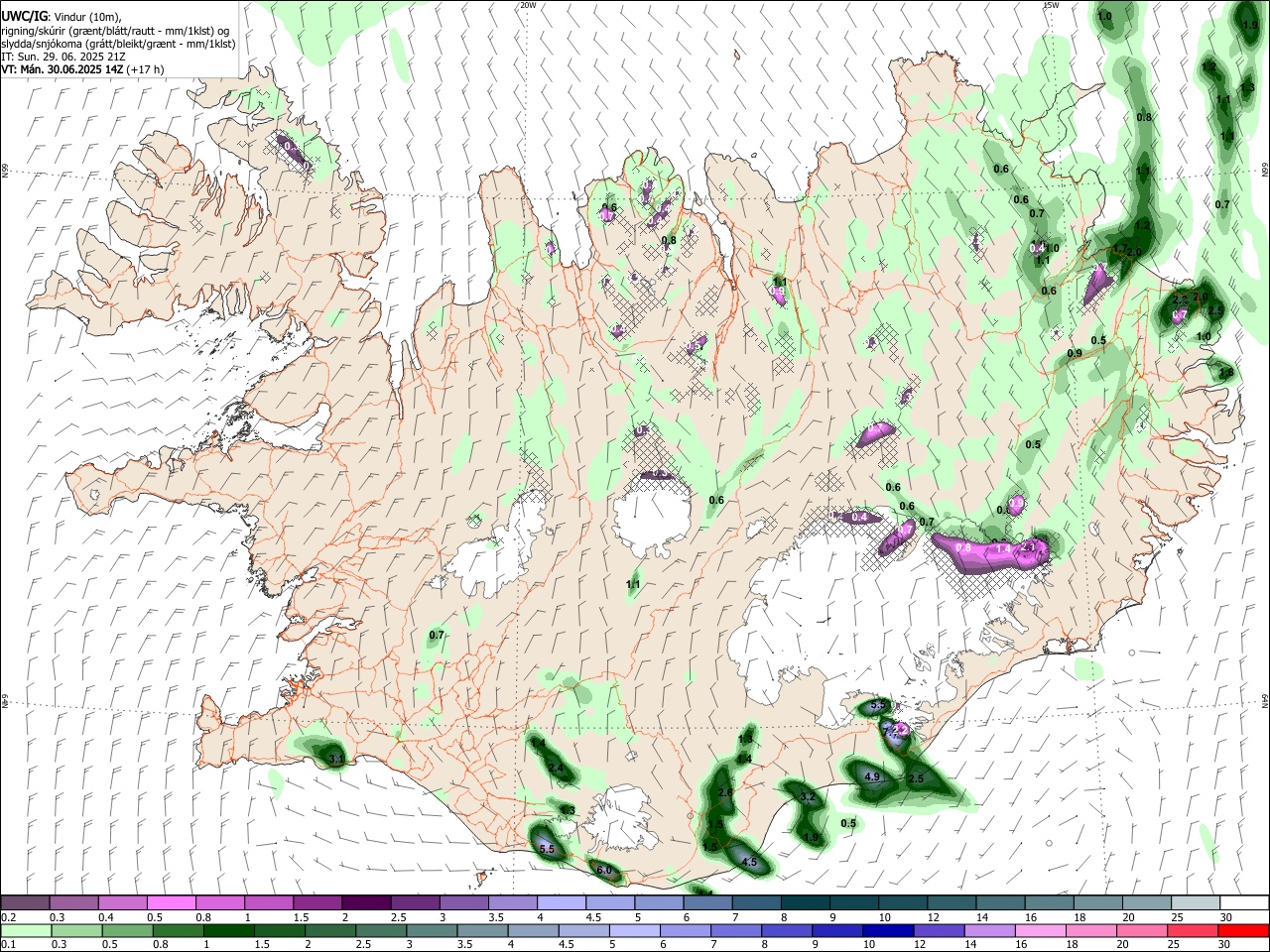
Task: Click the '0.2' snow scale label
Action: tap(8, 917)
